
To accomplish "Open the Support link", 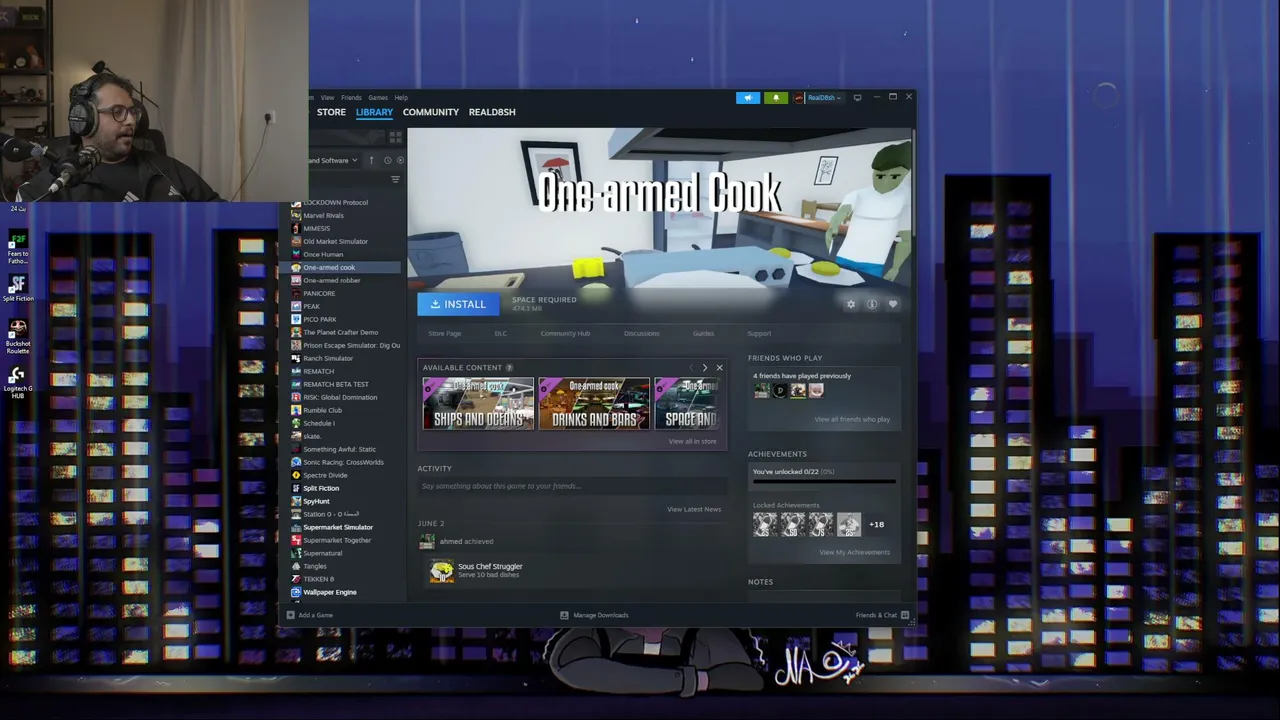I will pyautogui.click(x=759, y=334).
